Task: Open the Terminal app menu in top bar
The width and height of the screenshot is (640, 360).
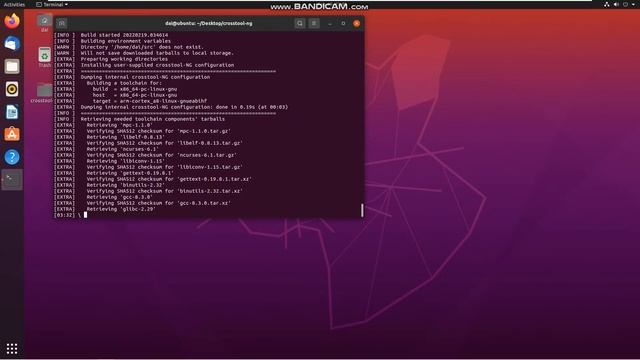Action: [x=52, y=4]
